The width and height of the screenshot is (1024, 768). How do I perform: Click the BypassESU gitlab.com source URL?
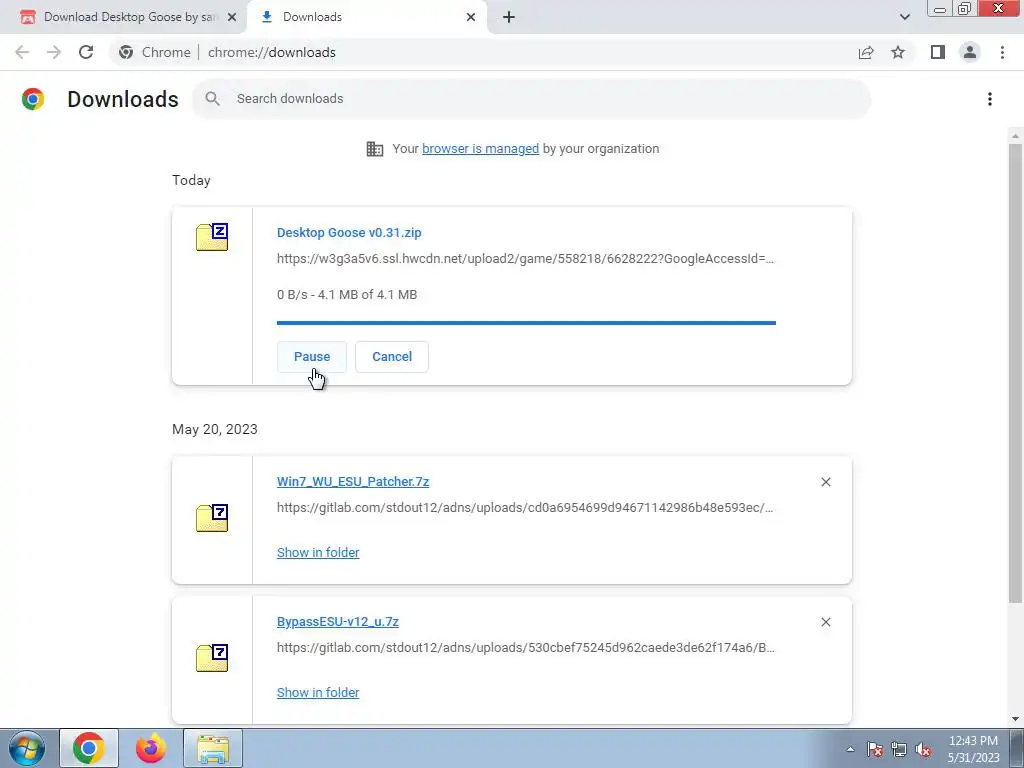click(x=526, y=648)
